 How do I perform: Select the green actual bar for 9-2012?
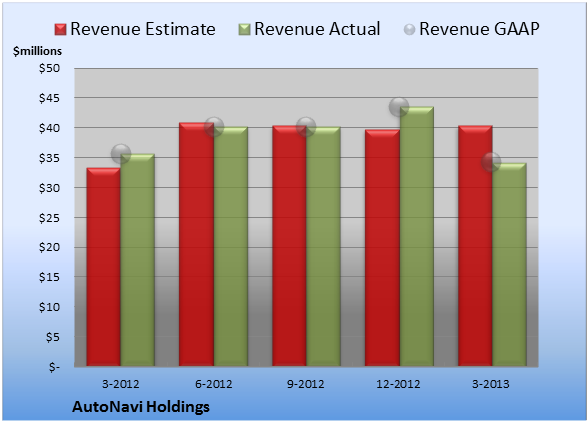tap(323, 246)
